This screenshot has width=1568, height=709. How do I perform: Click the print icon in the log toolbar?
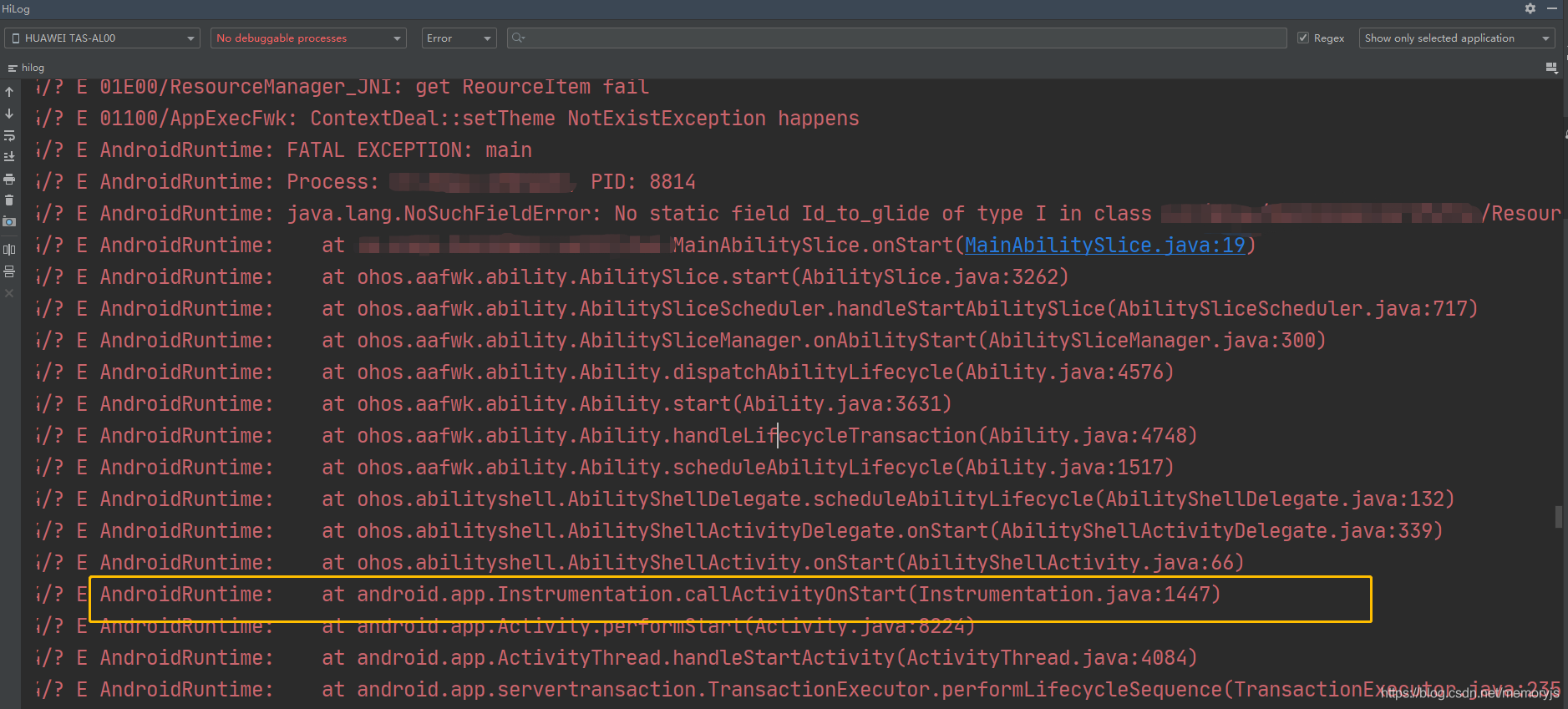pyautogui.click(x=9, y=179)
